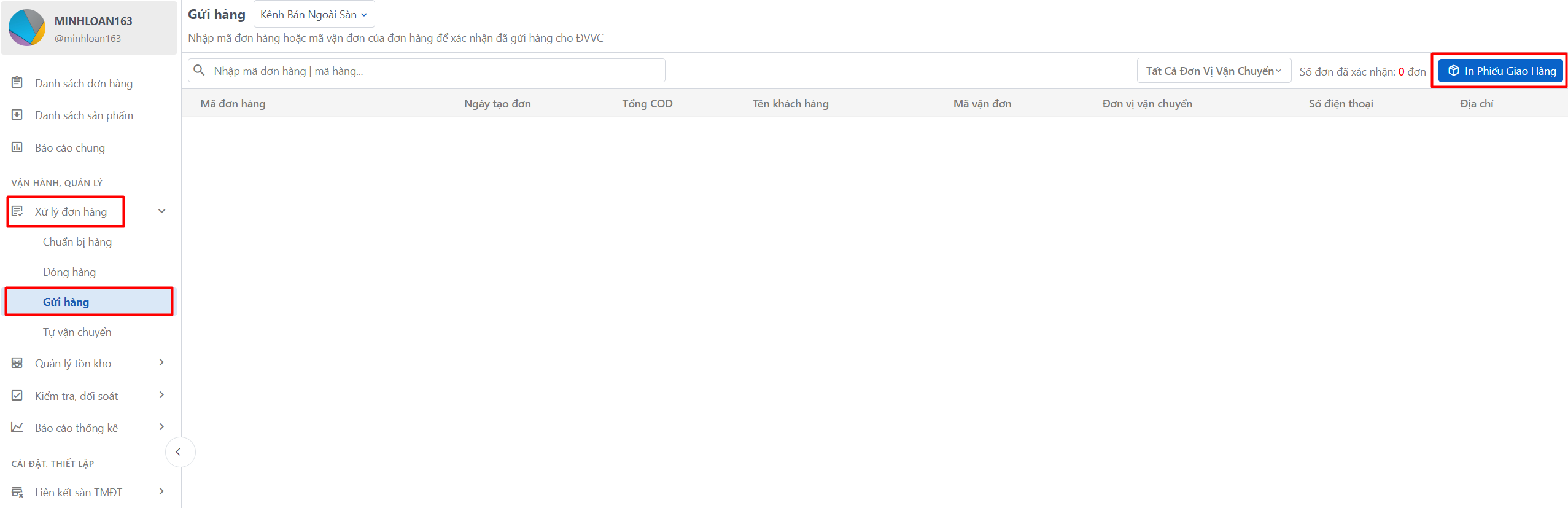The height and width of the screenshot is (508, 1568).
Task: Focus the Nhập mã đơn hàng search field
Action: (427, 71)
